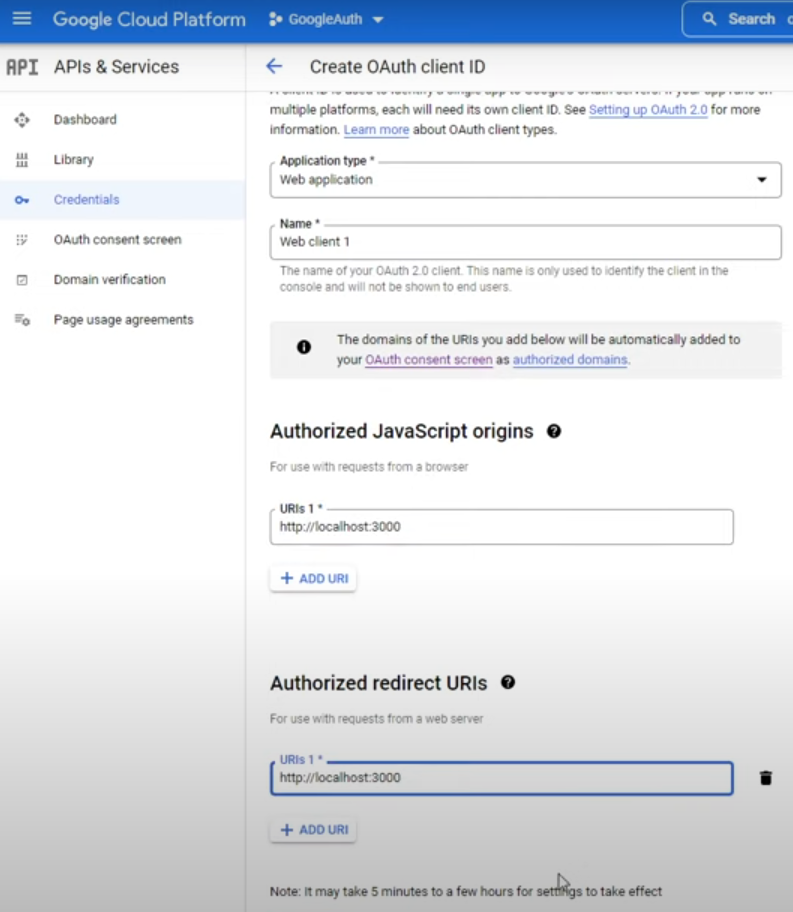
Task: Open OAuth consent screen sidebar item
Action: coord(117,240)
